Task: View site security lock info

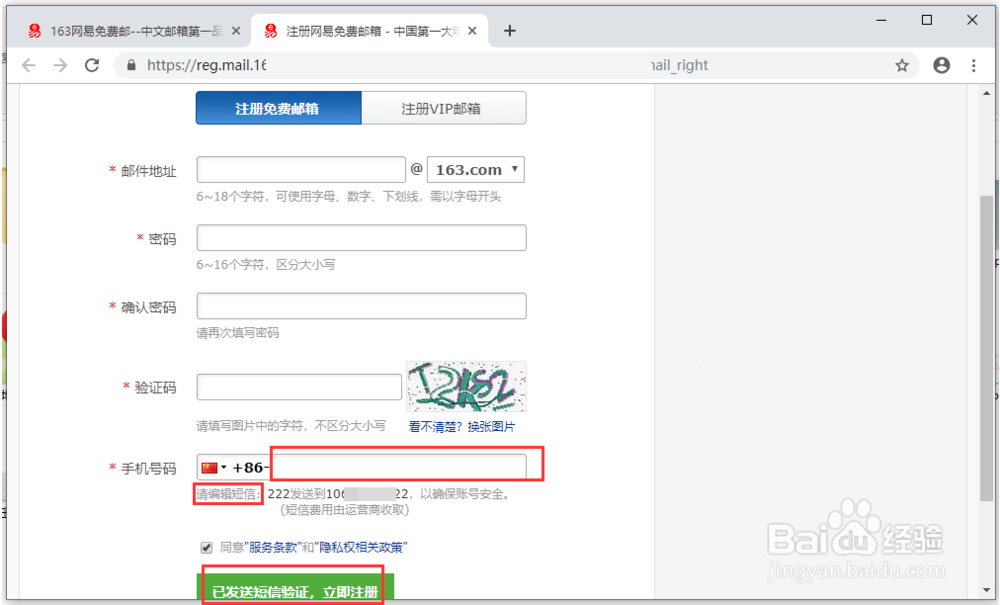Action: (132, 65)
